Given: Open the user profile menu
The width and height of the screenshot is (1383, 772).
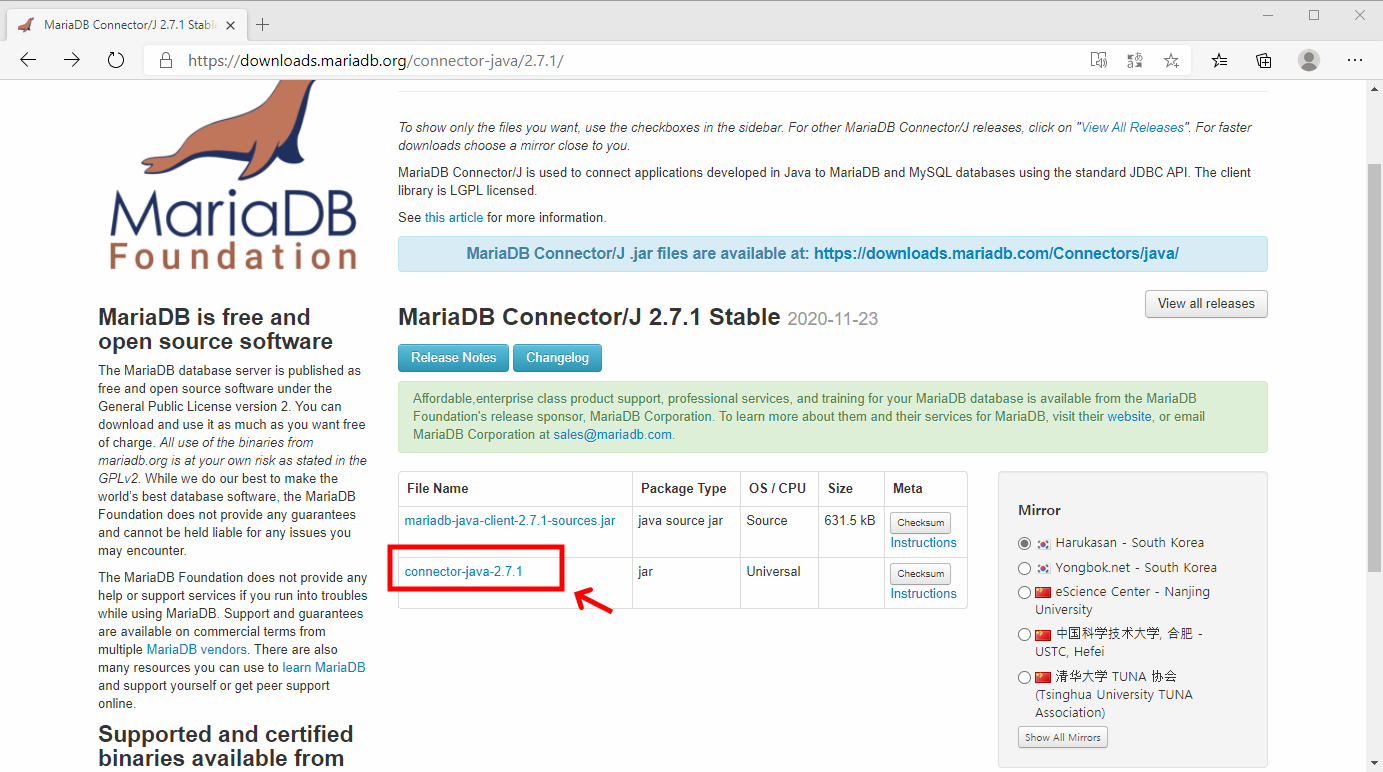Looking at the screenshot, I should click(1309, 60).
